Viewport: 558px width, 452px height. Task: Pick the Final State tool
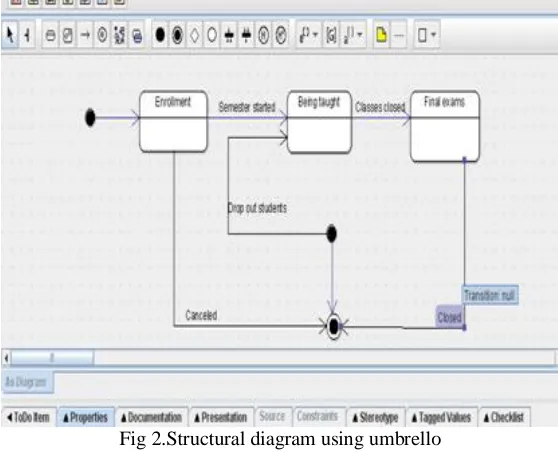tap(177, 35)
